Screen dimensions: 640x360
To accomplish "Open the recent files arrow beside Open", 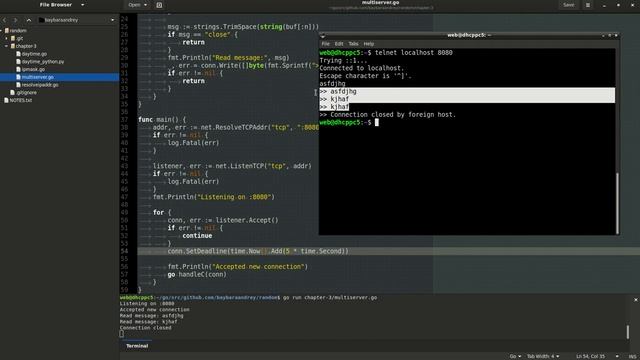I will [x=146, y=5].
